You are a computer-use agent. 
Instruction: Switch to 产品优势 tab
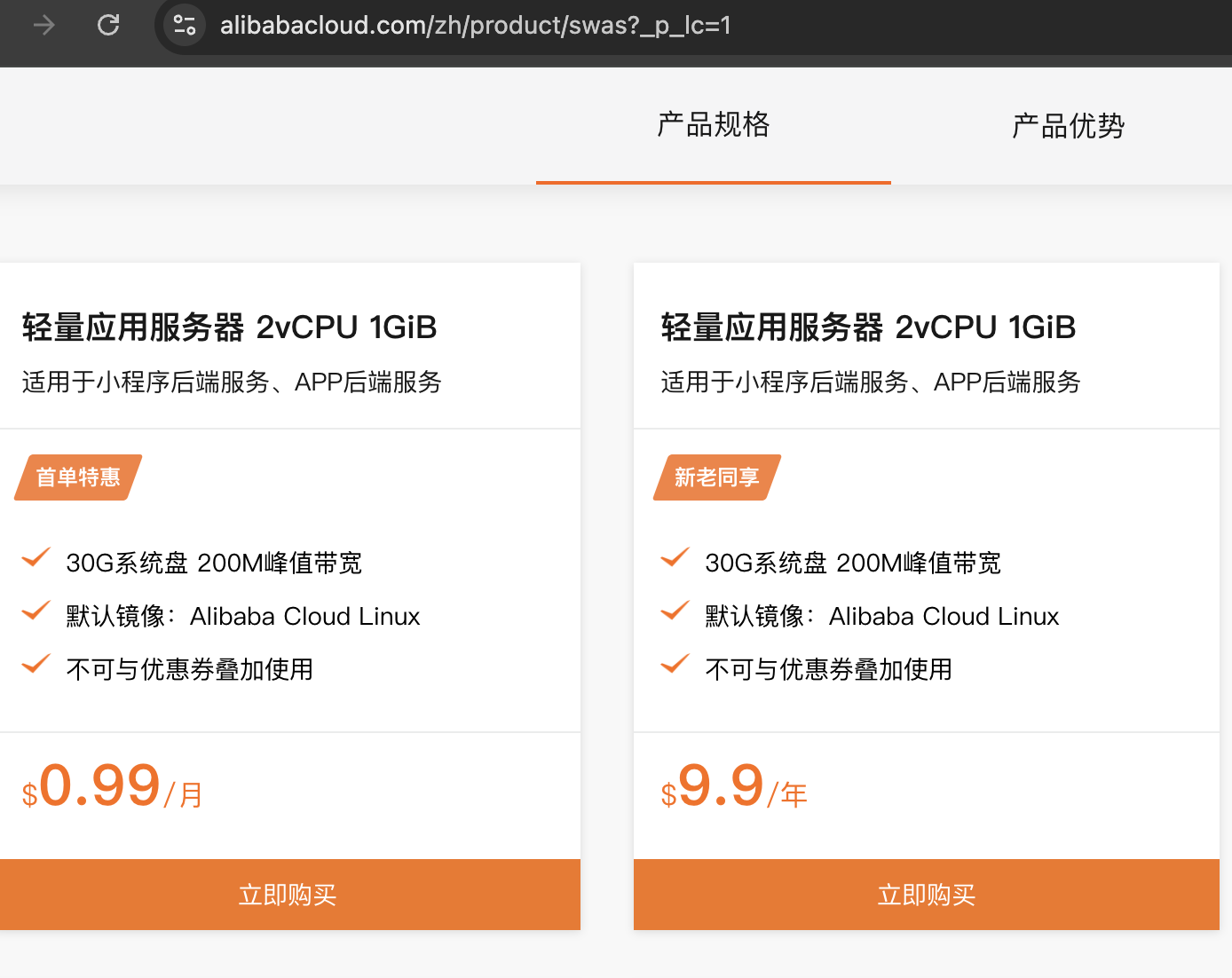click(x=1068, y=125)
